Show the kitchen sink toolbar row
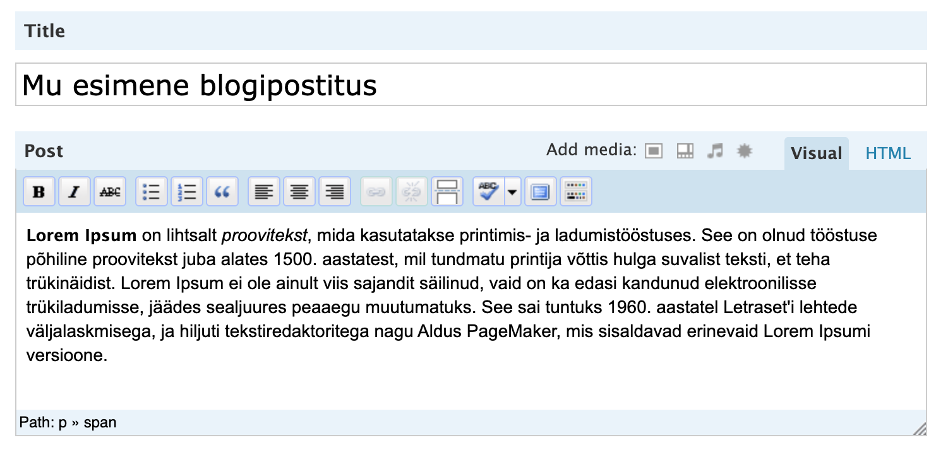936x452 pixels. coord(576,192)
